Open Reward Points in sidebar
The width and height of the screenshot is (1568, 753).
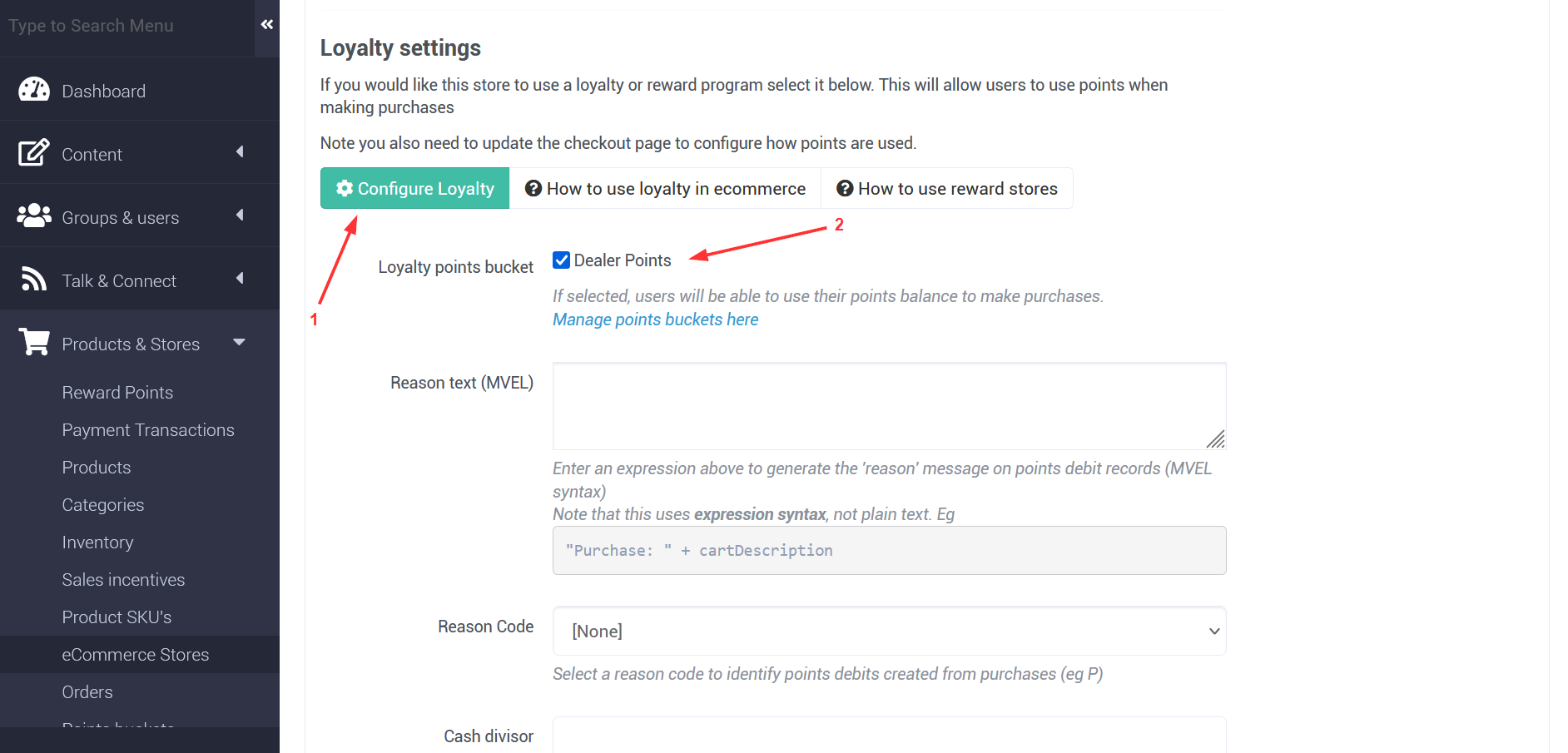[x=117, y=393]
